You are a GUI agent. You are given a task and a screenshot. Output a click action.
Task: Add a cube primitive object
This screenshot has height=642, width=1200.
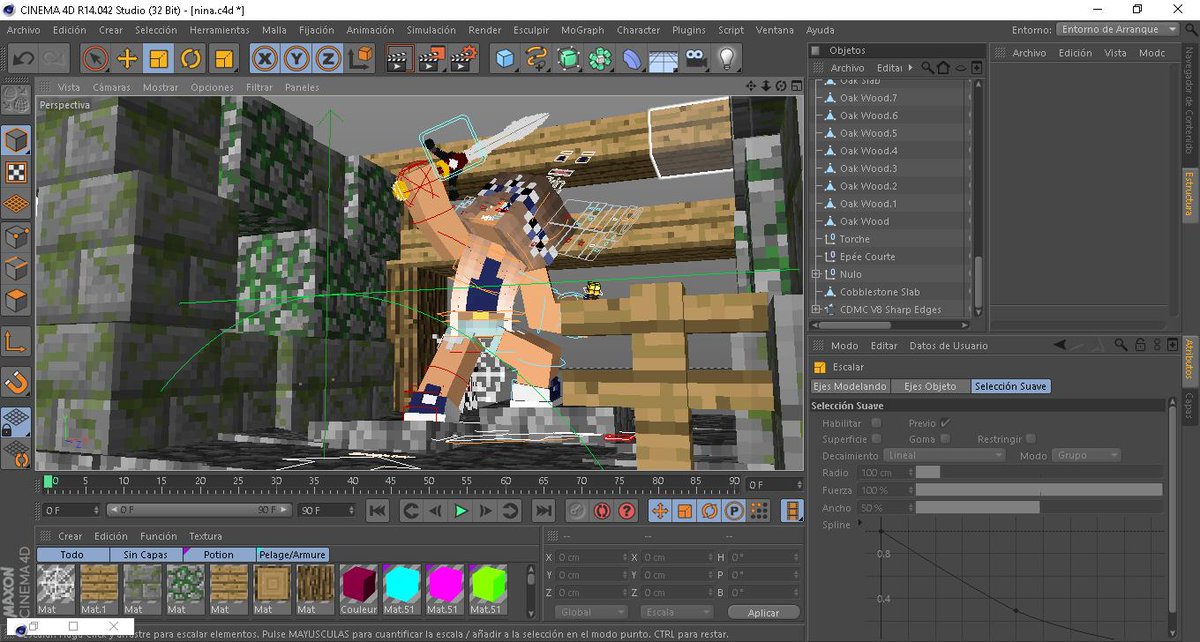[x=505, y=58]
